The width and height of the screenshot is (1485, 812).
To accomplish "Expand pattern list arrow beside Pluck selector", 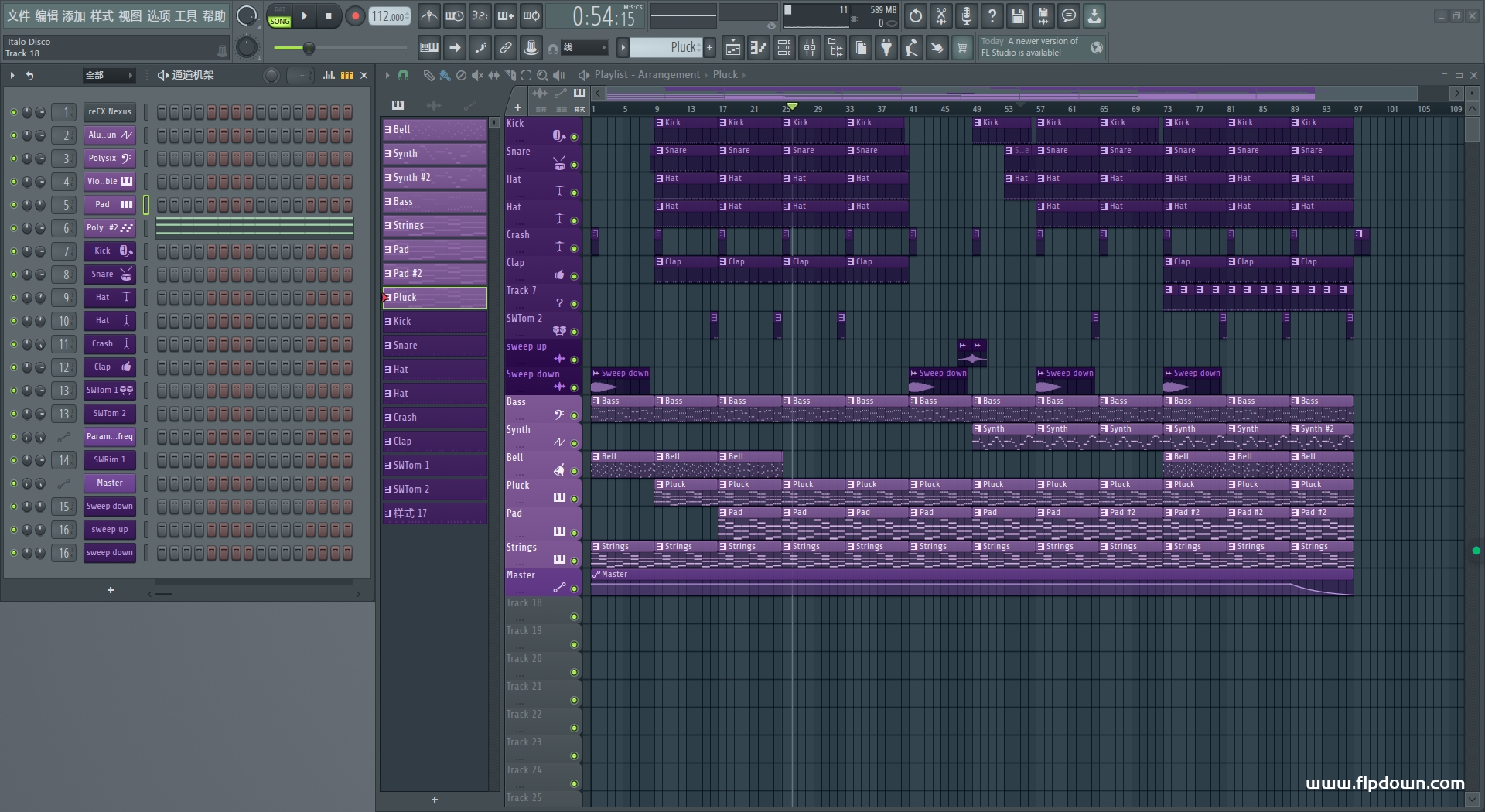I will (x=623, y=48).
